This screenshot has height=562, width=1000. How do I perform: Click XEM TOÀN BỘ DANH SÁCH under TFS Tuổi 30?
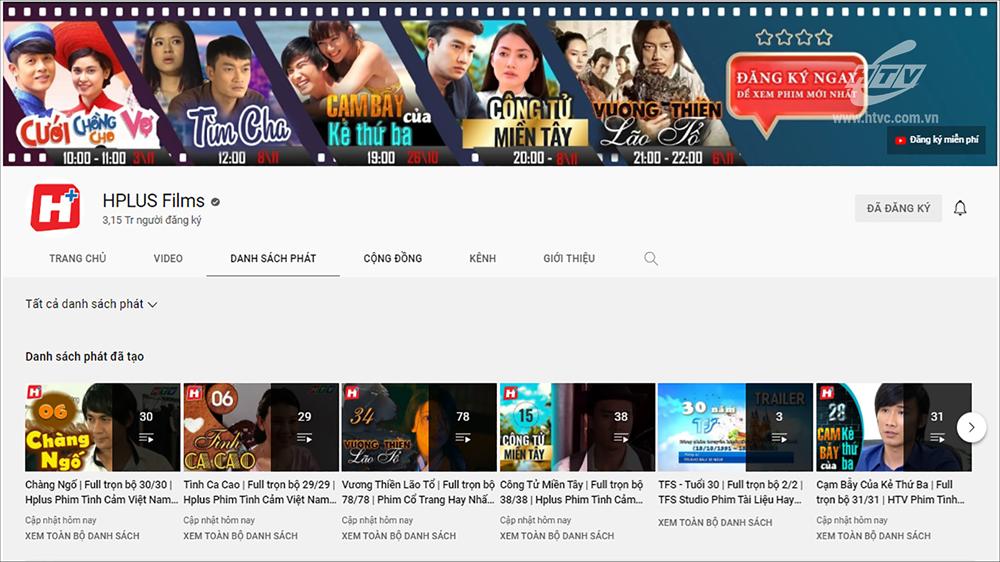point(715,522)
